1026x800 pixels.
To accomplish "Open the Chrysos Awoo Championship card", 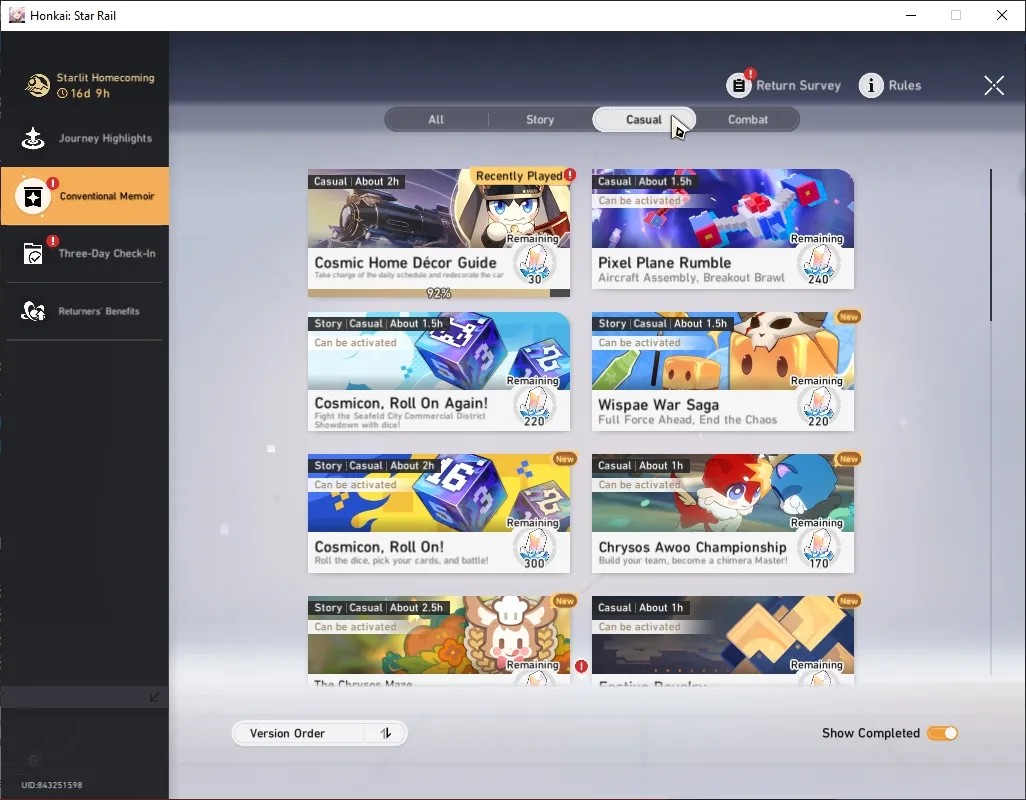I will pos(723,513).
